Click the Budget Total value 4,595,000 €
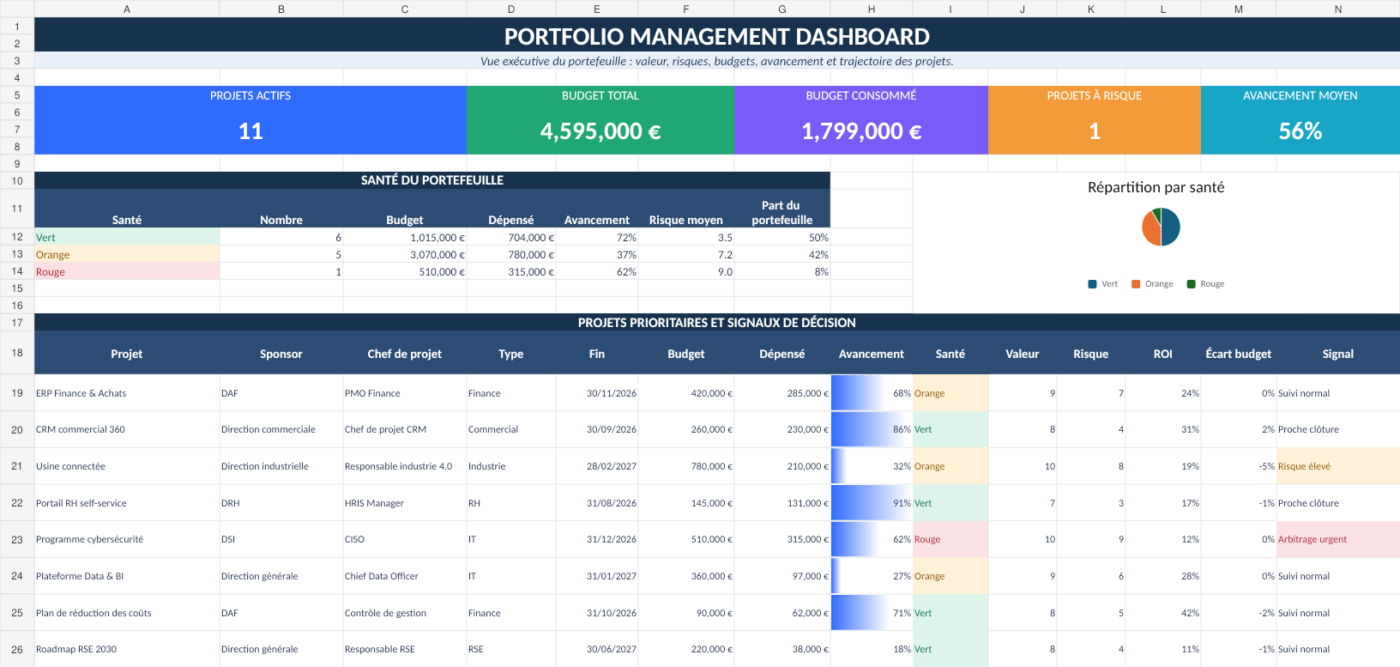The width and height of the screenshot is (1400, 667). point(600,131)
